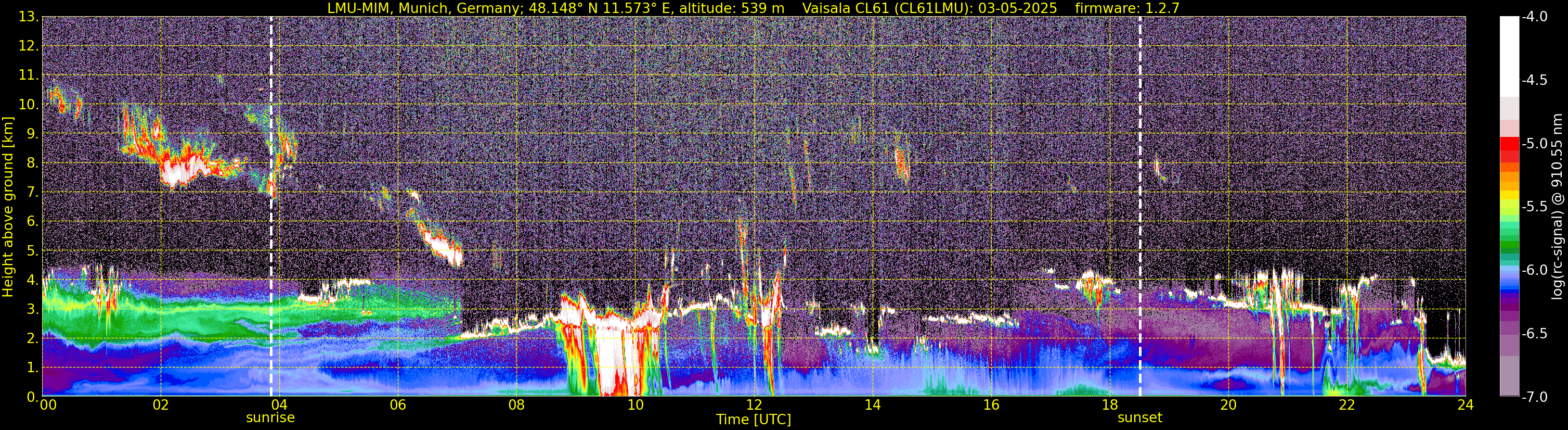Click the white dashed sunset marker line
Screen dimensions: 1568x430
(1140, 207)
